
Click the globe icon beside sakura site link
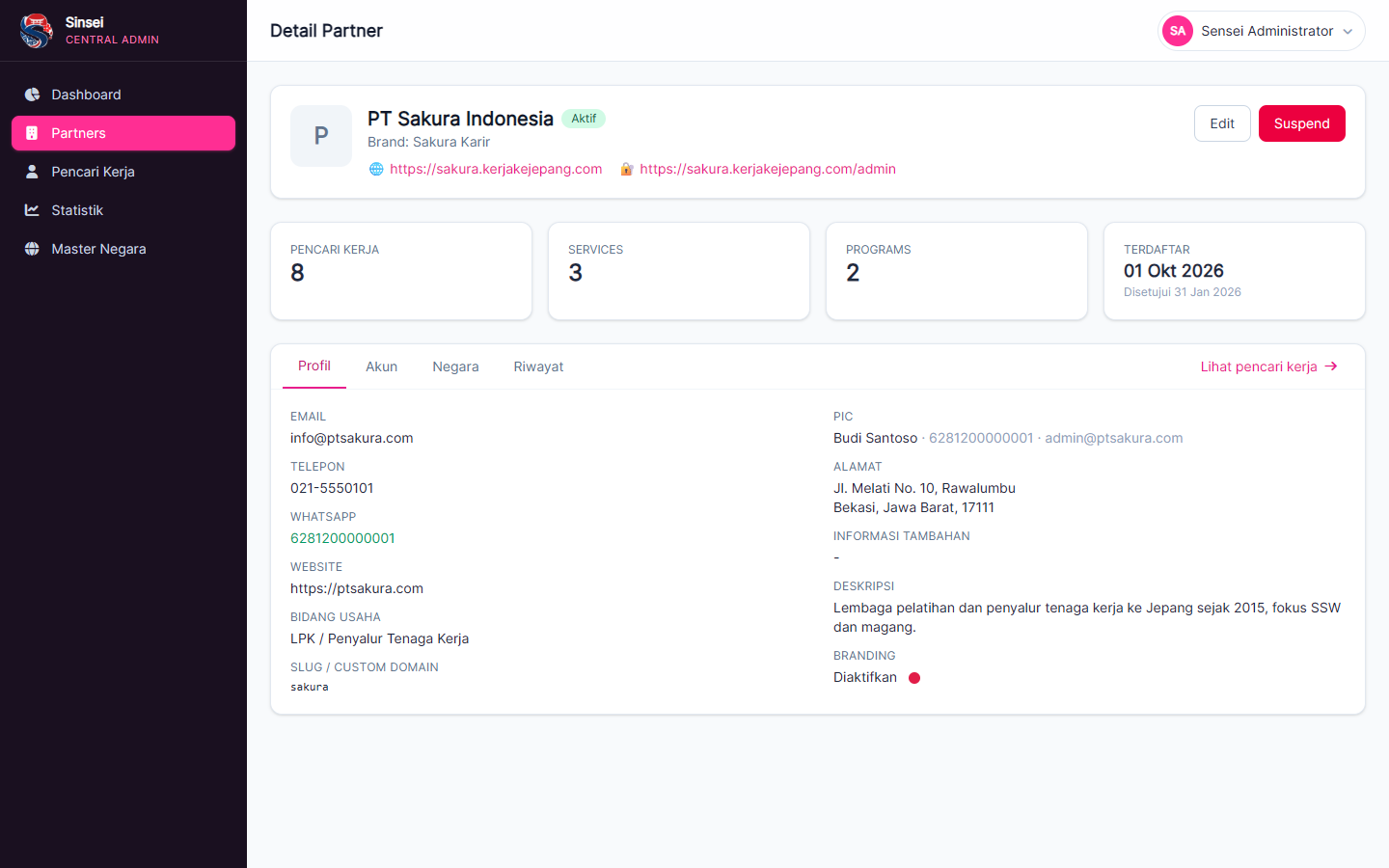[x=376, y=169]
